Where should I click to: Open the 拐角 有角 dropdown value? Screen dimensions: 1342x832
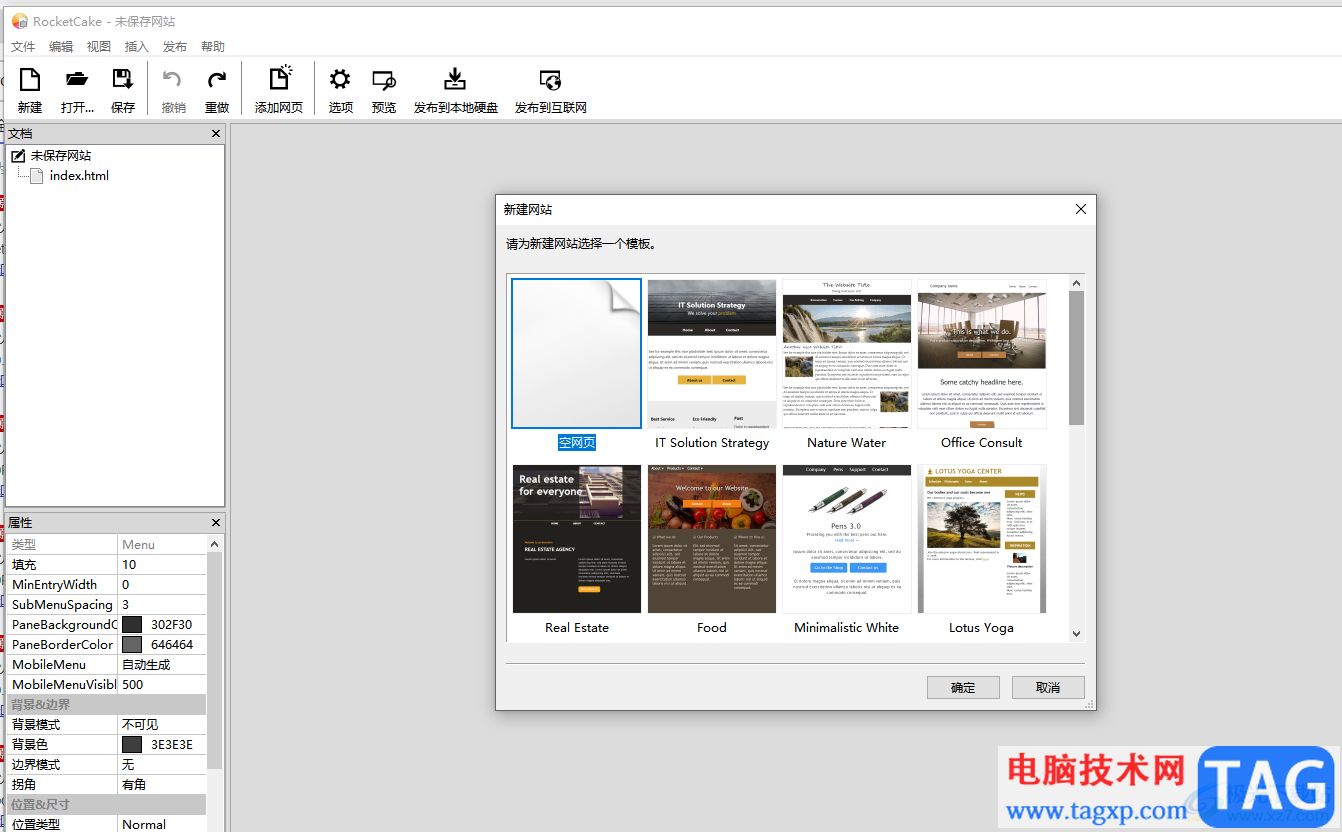pos(162,784)
